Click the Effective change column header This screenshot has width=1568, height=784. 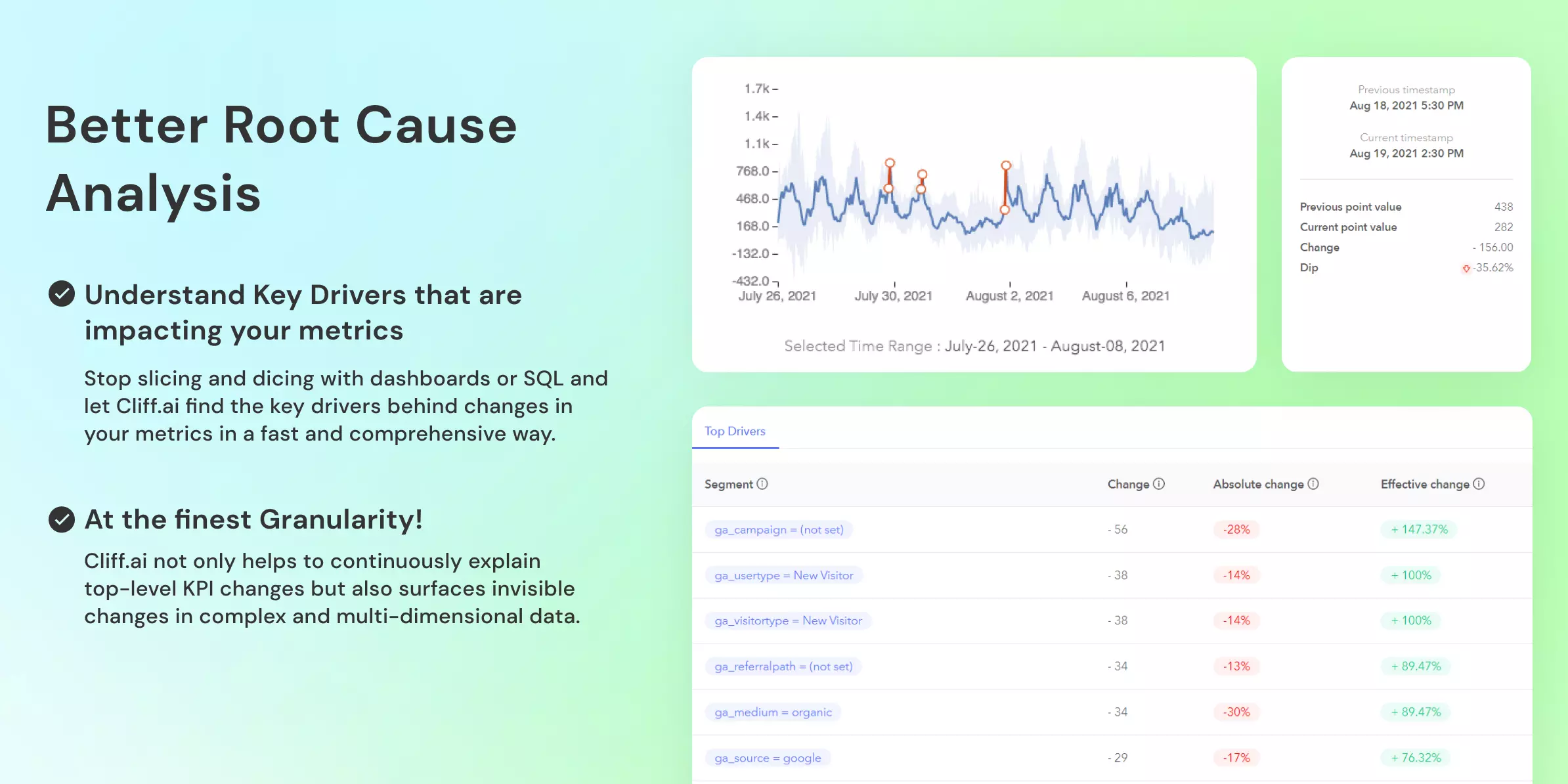1425,484
